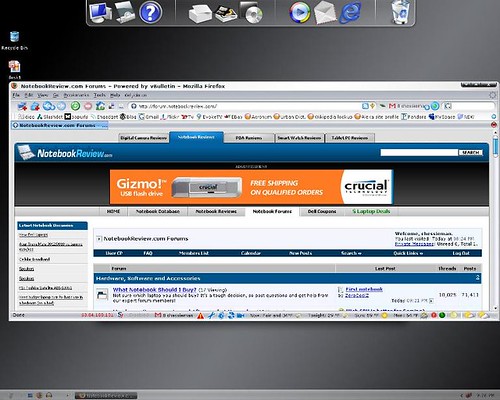Select the NotebookReview.com Forums browser tab

click(x=60, y=125)
